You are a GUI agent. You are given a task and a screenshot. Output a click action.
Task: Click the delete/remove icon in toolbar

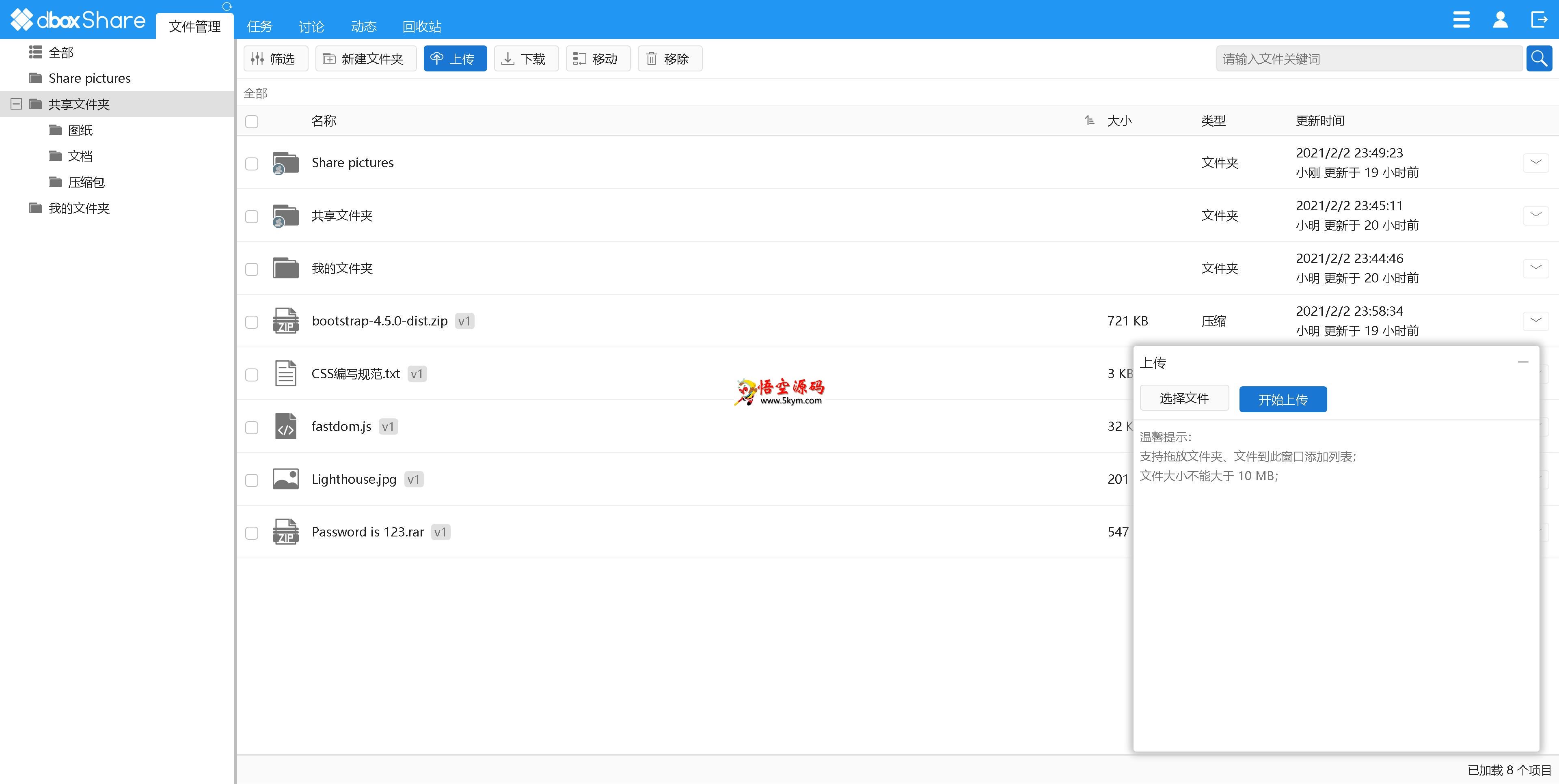(x=668, y=58)
